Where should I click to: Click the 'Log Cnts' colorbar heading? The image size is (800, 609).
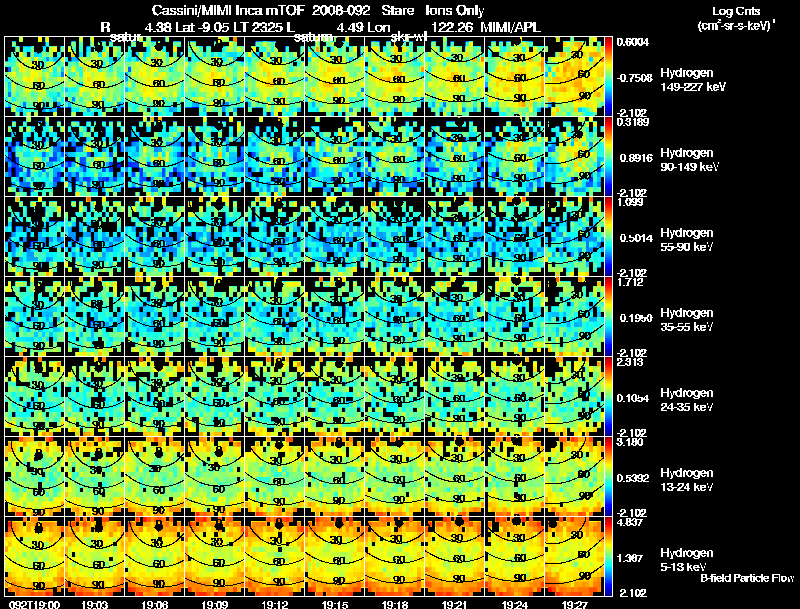pos(736,11)
